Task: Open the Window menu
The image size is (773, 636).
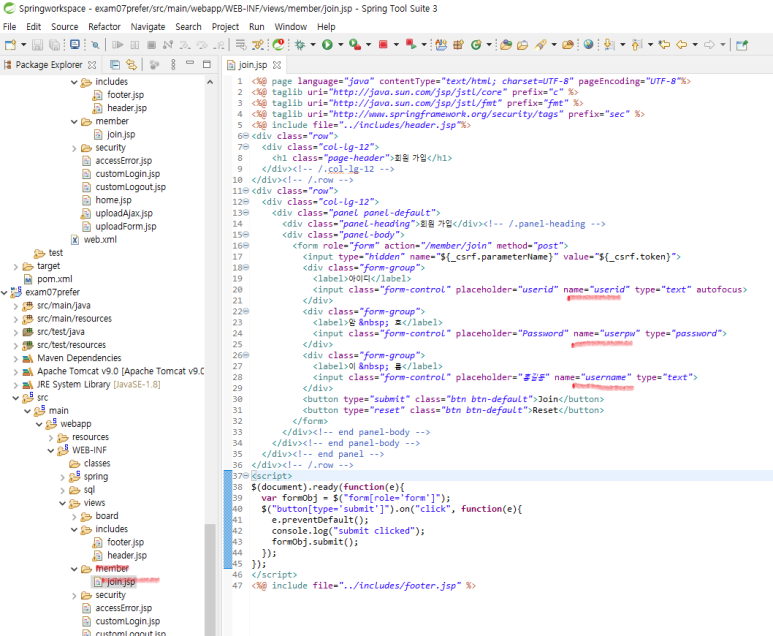Action: [290, 27]
